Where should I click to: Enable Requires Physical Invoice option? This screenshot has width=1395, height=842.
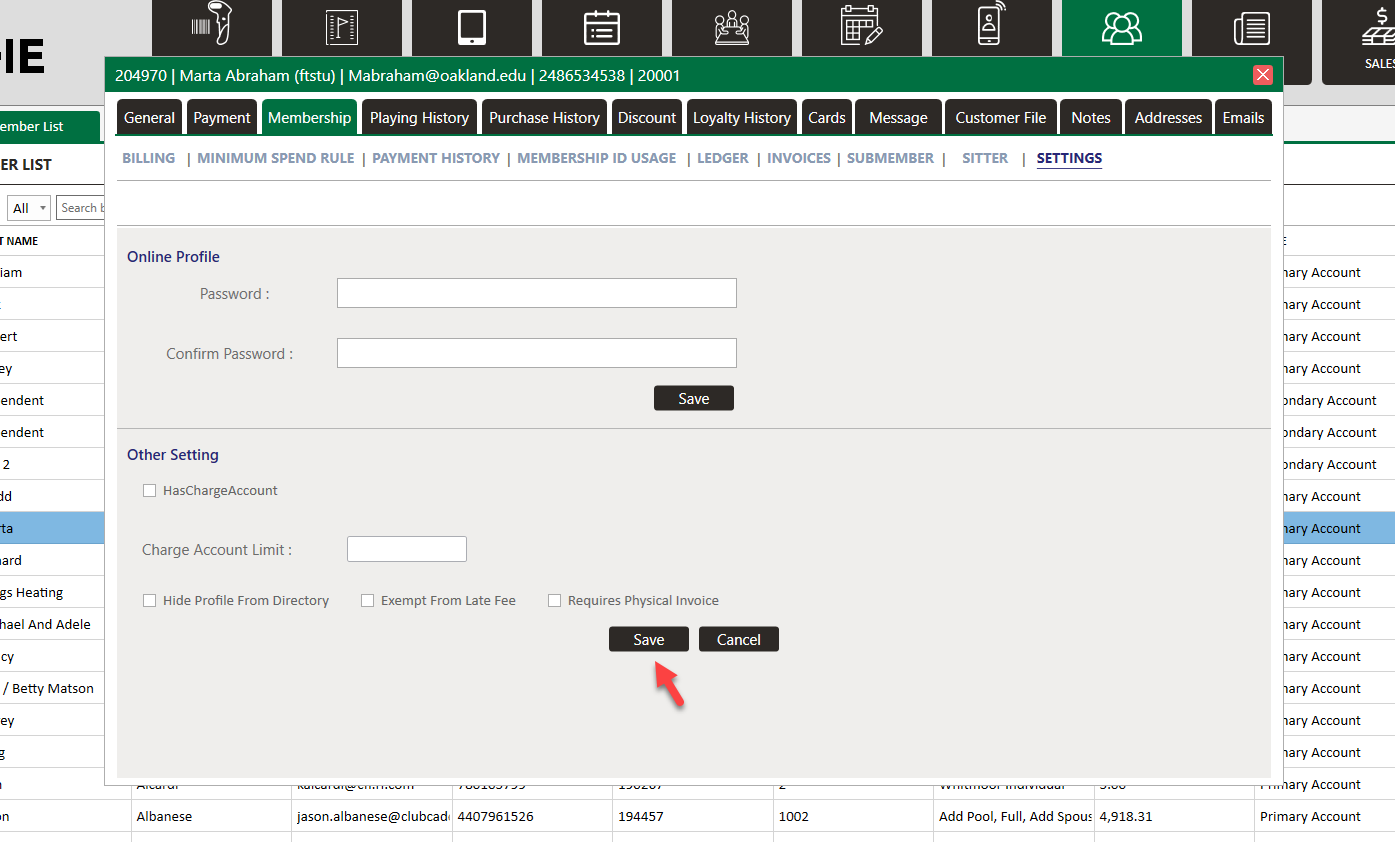coord(555,601)
